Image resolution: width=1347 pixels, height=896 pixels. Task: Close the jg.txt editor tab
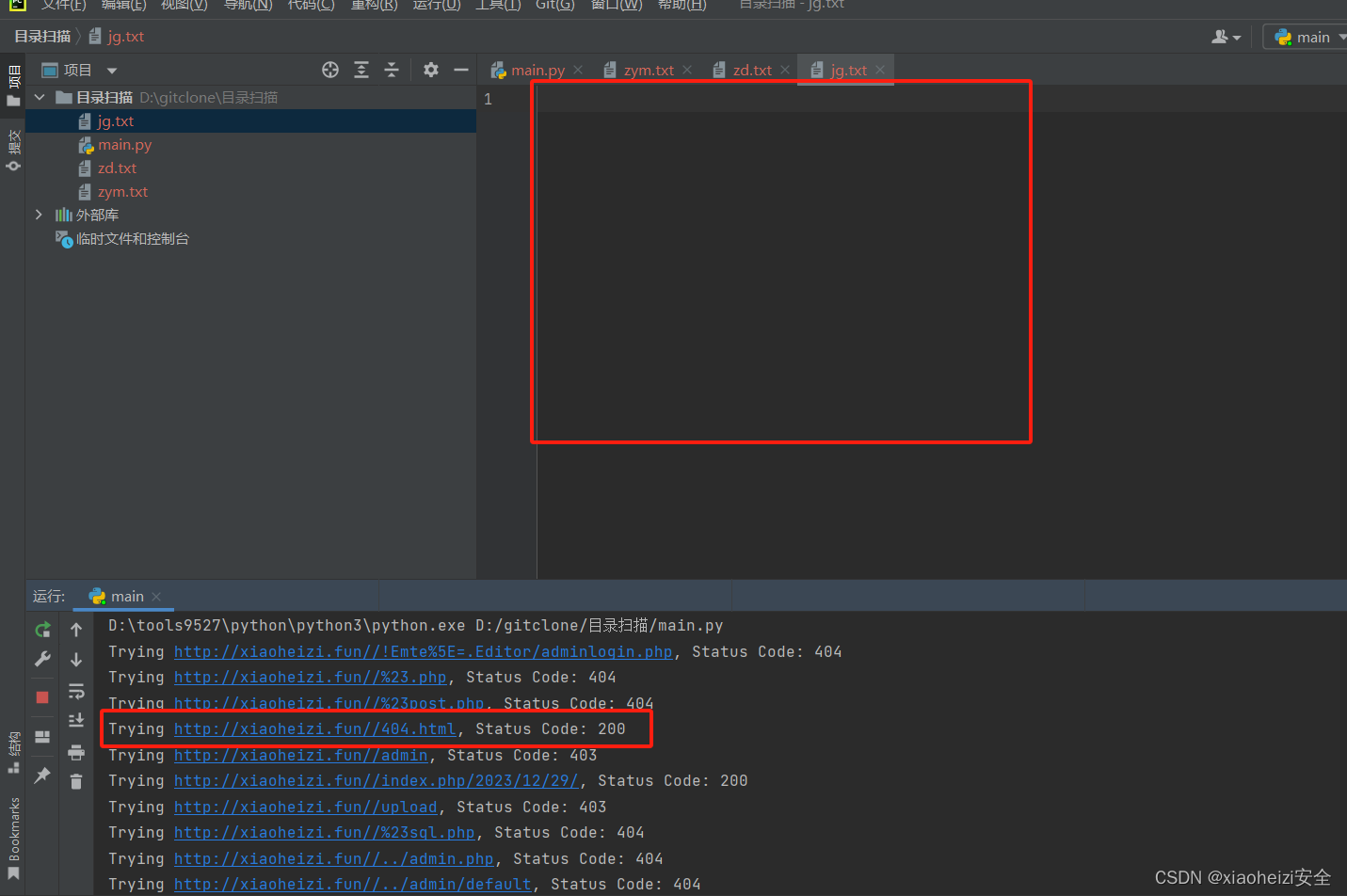pos(880,70)
